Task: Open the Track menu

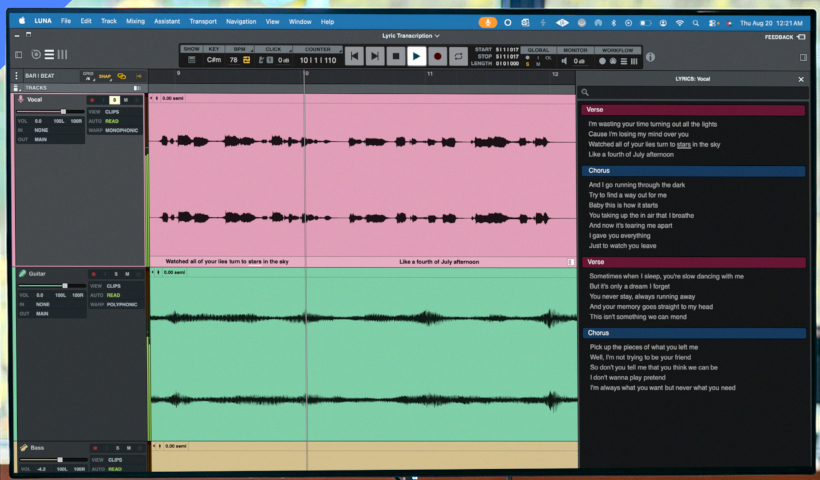Action: [x=109, y=21]
